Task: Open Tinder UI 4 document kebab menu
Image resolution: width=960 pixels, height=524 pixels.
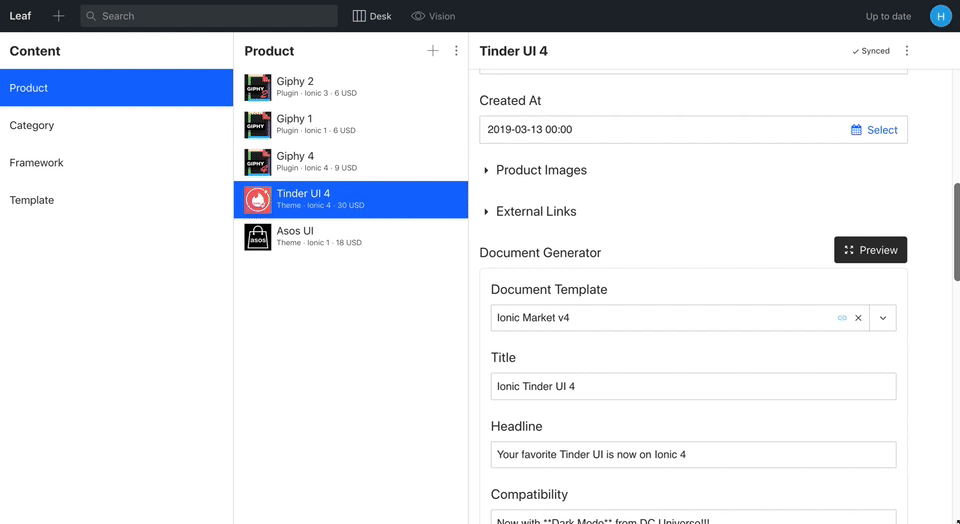Action: (907, 51)
